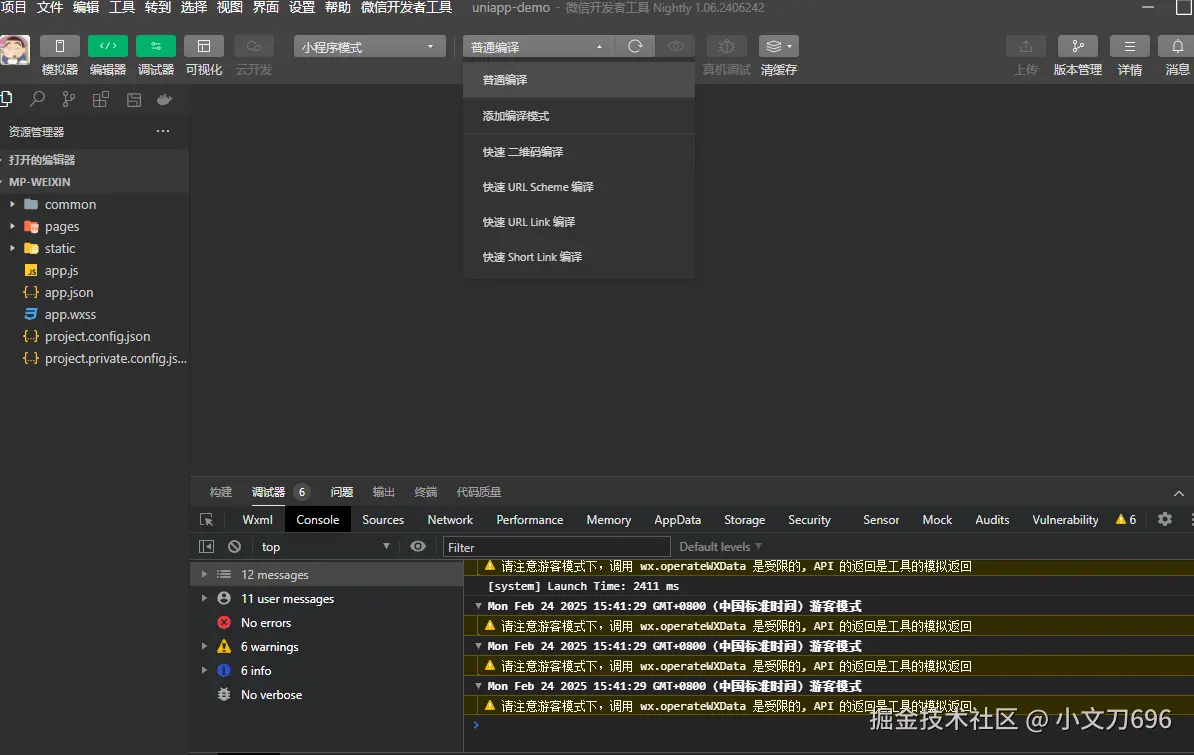Expand the pages folder
This screenshot has height=755, width=1194.
pos(94,226)
